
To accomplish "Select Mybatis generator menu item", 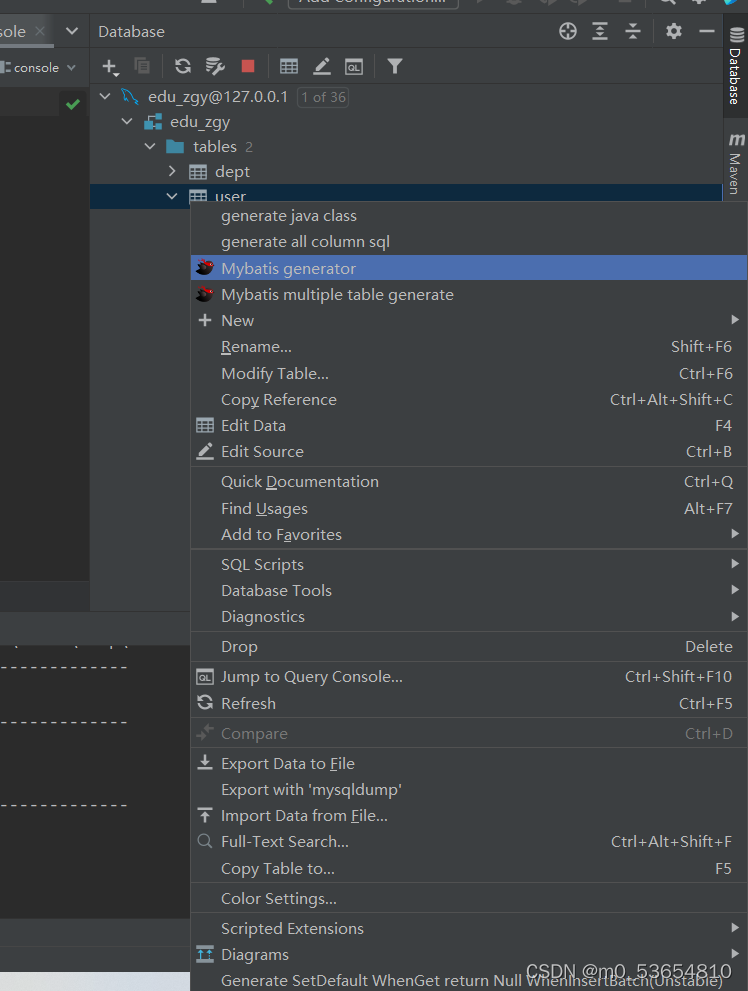I will coord(469,268).
